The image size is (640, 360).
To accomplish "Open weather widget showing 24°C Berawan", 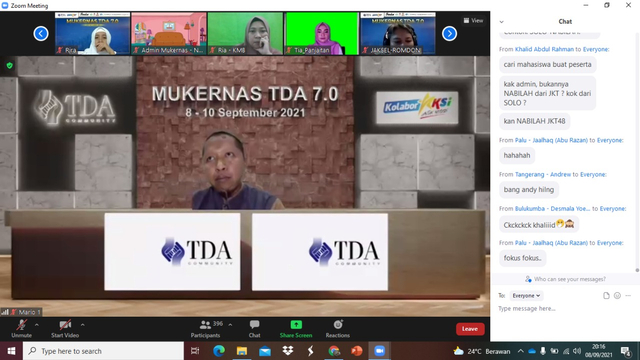I will (x=482, y=351).
